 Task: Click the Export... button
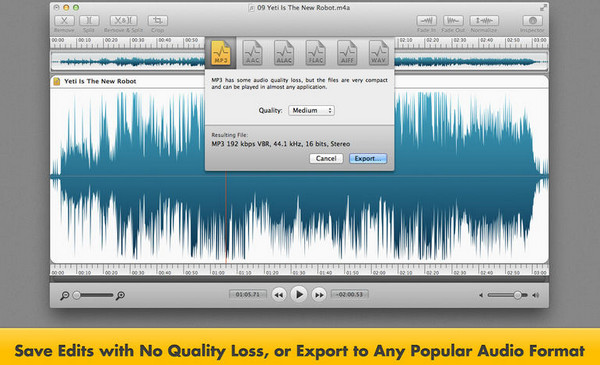(x=368, y=158)
